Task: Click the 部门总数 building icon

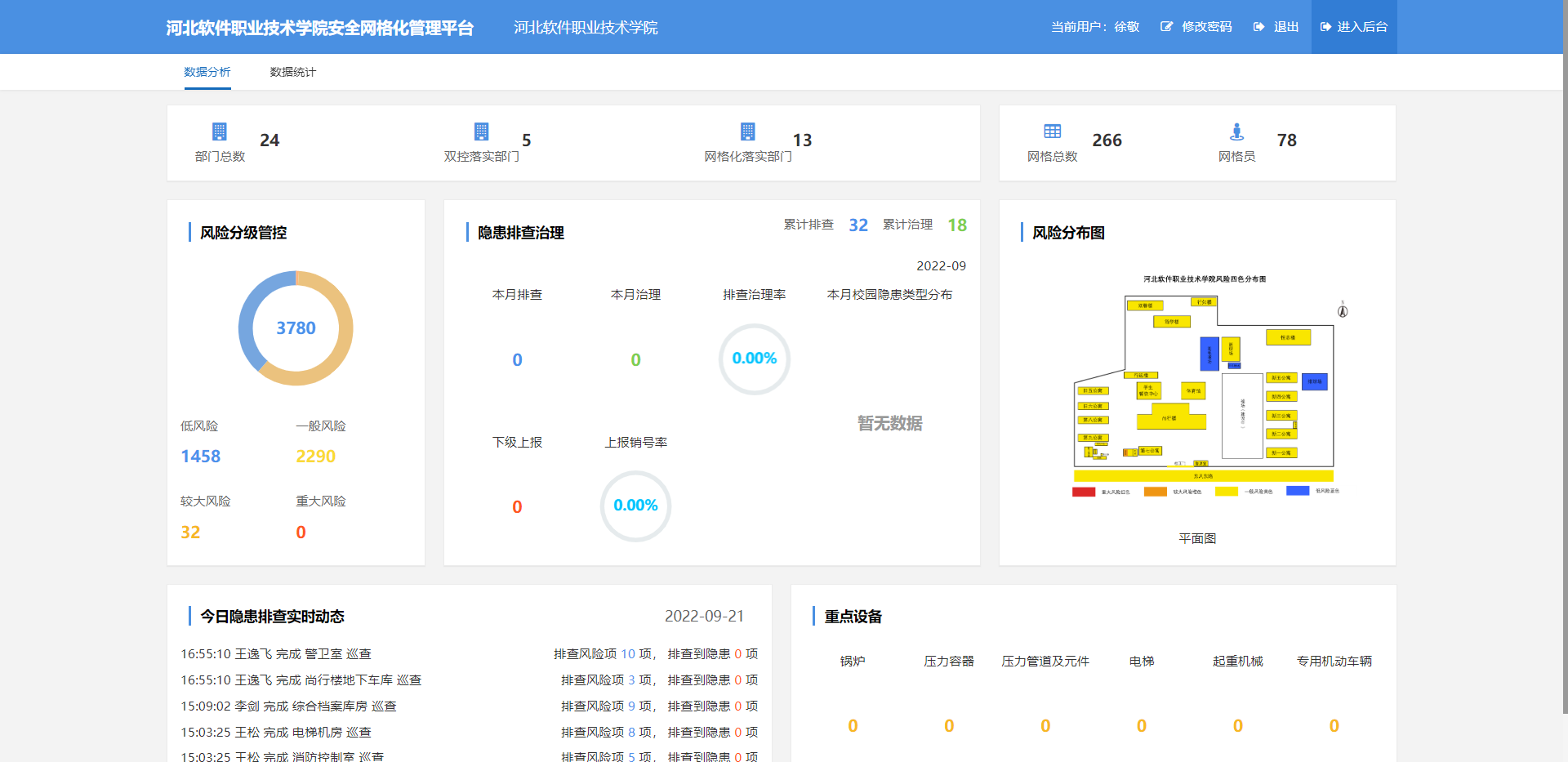Action: [x=219, y=131]
